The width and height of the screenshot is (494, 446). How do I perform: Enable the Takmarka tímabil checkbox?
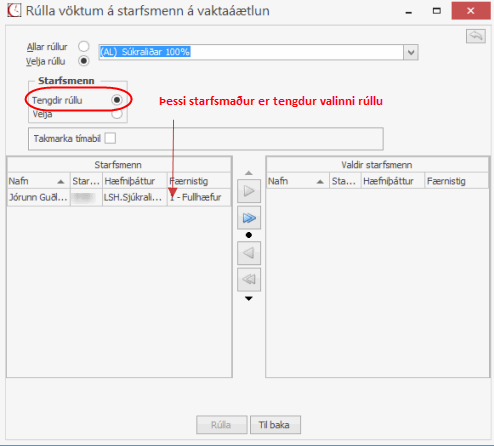110,138
